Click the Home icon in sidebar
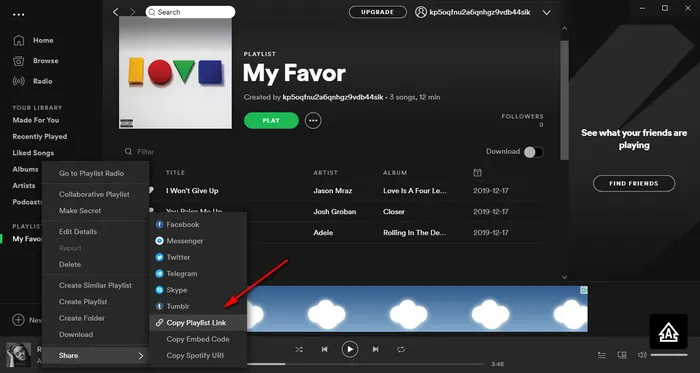This screenshot has width=700, height=373. pos(19,40)
